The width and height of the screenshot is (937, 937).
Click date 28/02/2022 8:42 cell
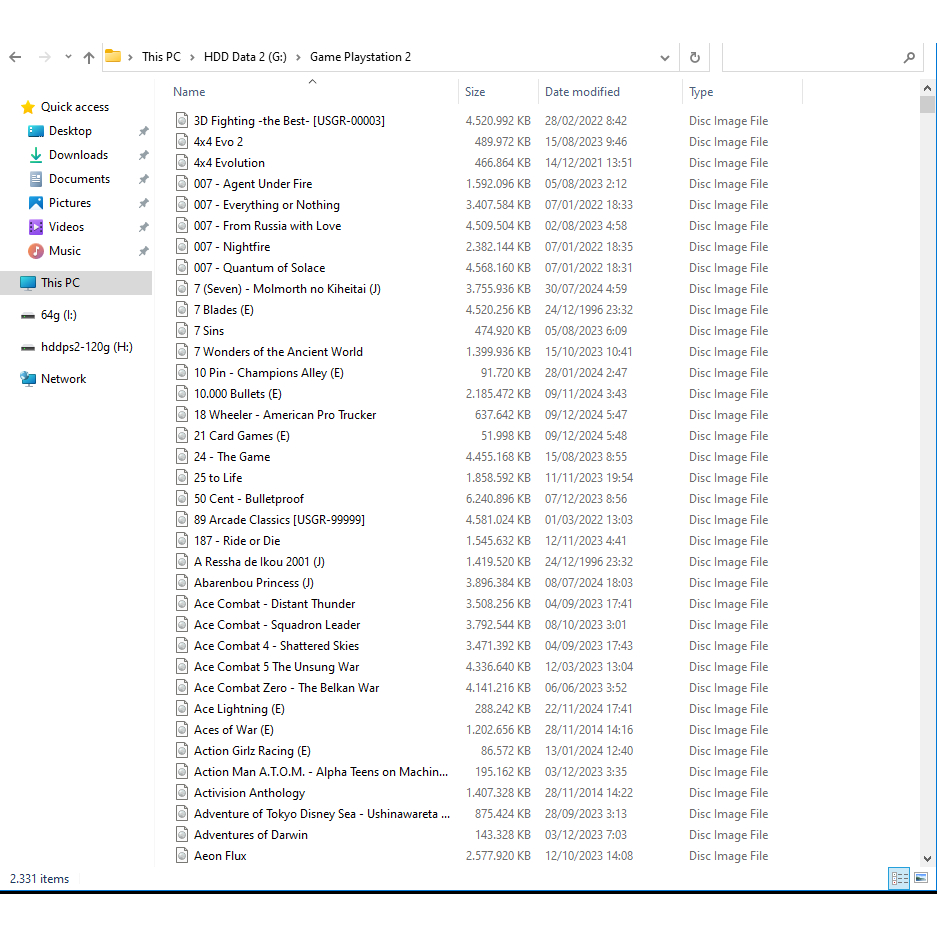pyautogui.click(x=586, y=121)
